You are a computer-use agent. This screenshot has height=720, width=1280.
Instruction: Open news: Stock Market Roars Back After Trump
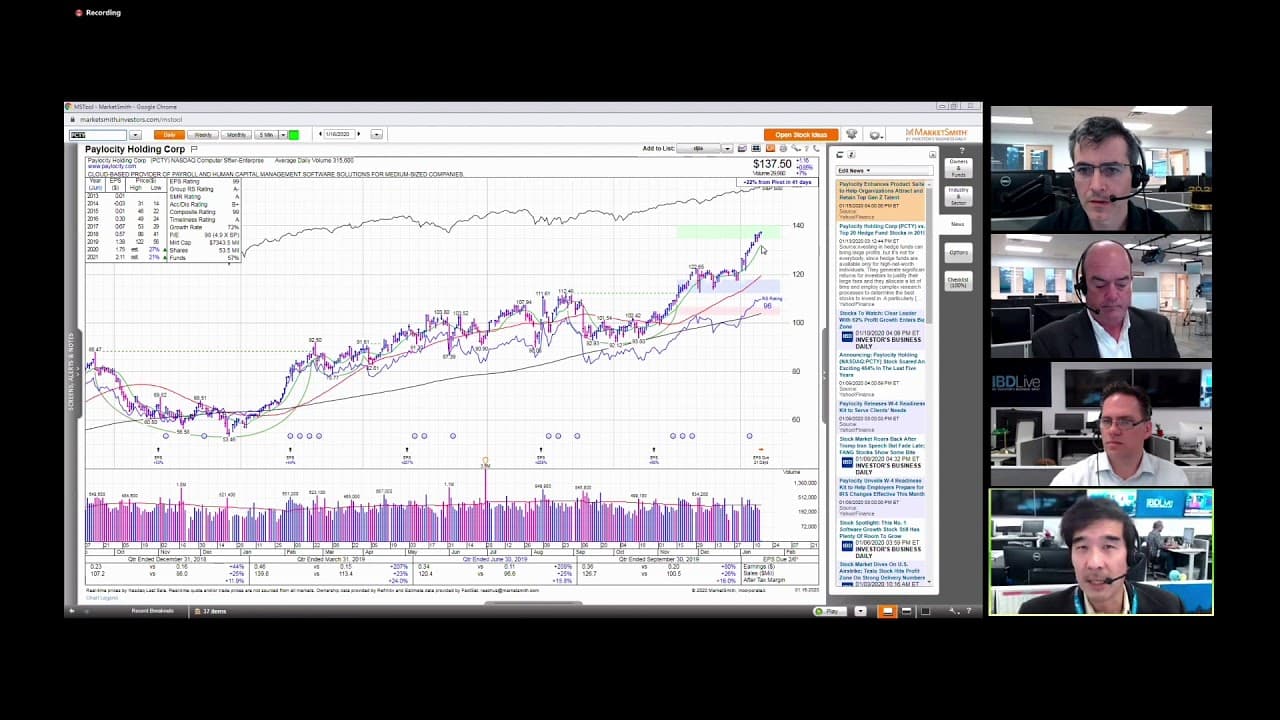coord(882,445)
